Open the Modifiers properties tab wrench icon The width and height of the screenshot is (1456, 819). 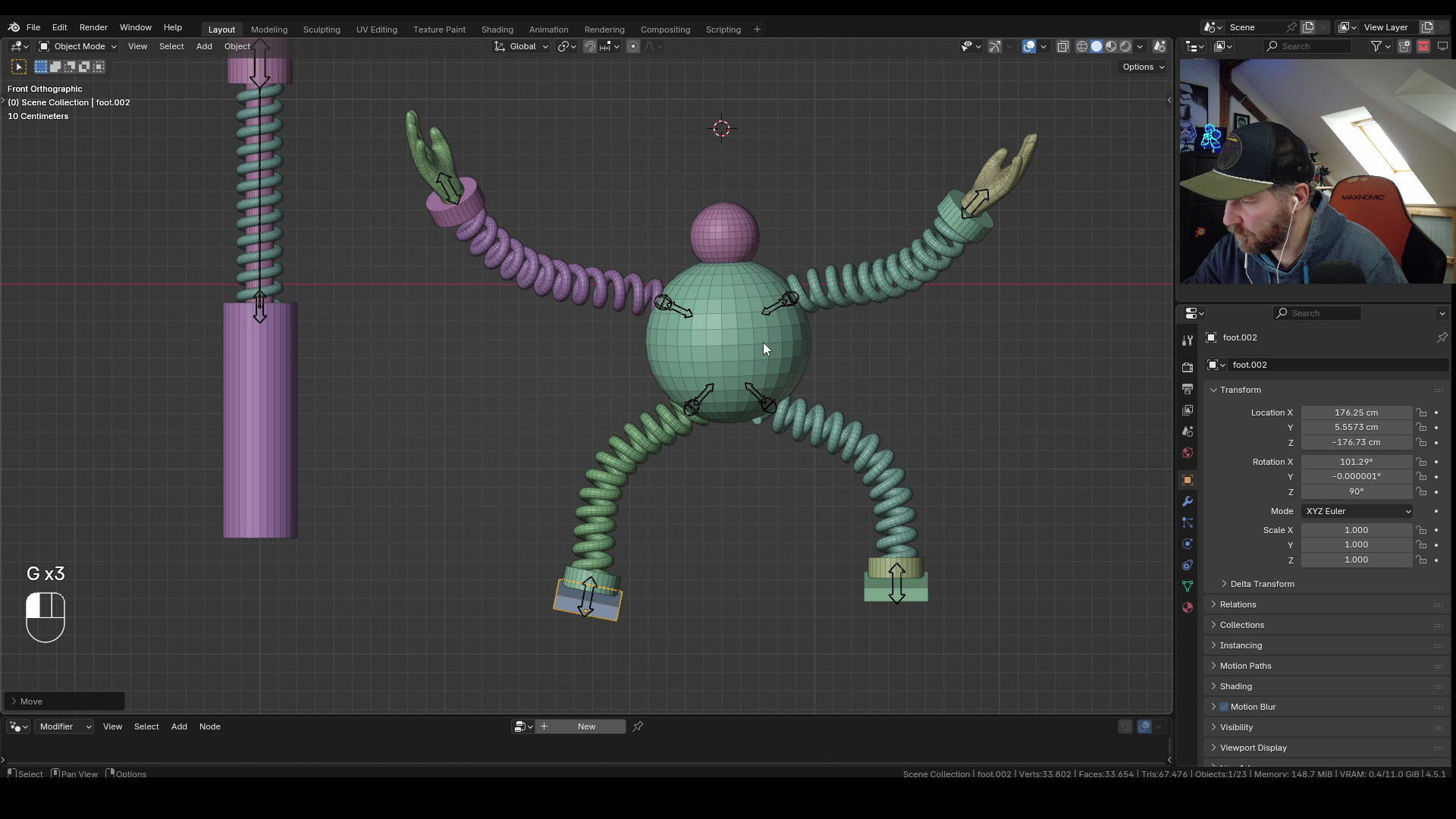click(1188, 501)
